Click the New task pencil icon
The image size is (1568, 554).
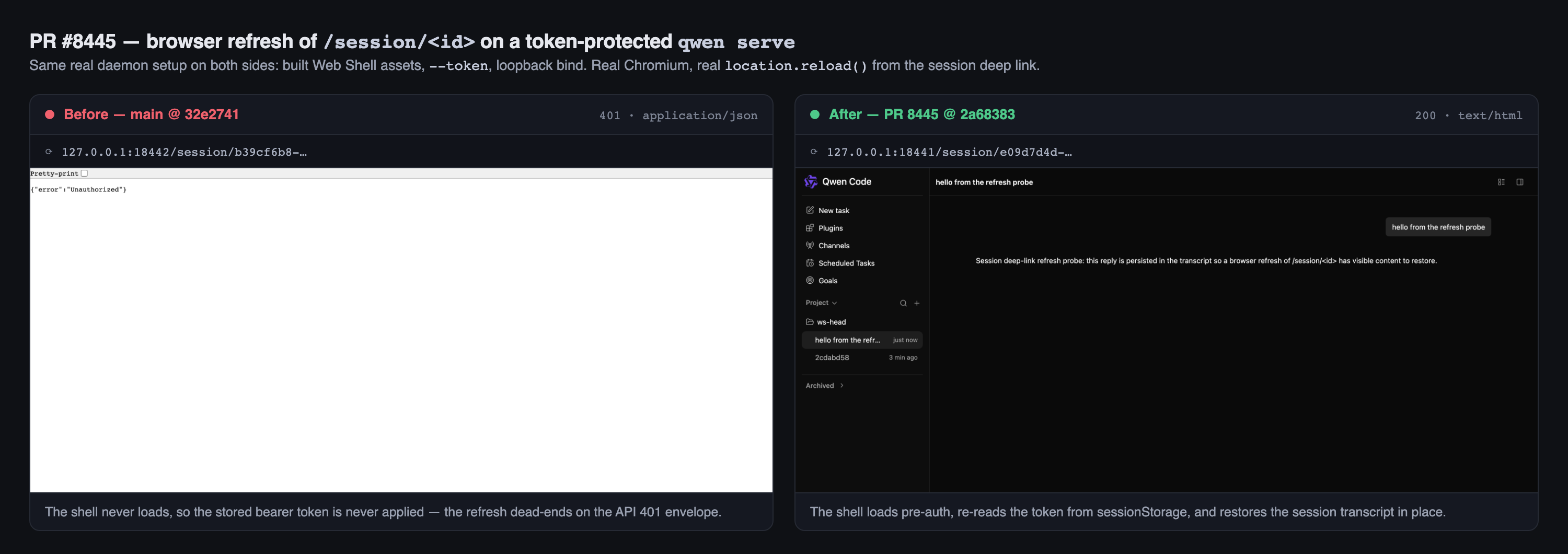[x=810, y=210]
